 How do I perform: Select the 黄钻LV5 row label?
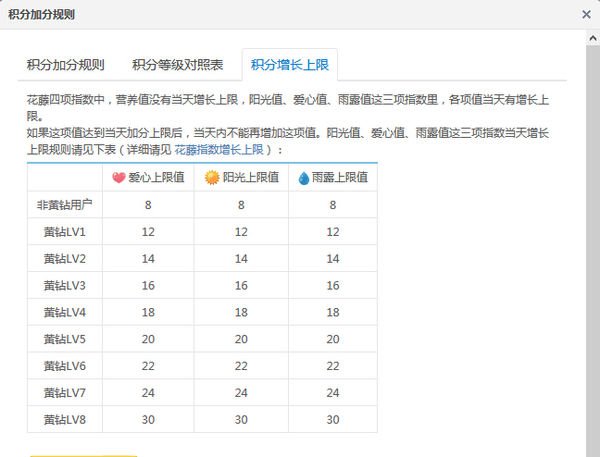click(x=65, y=339)
